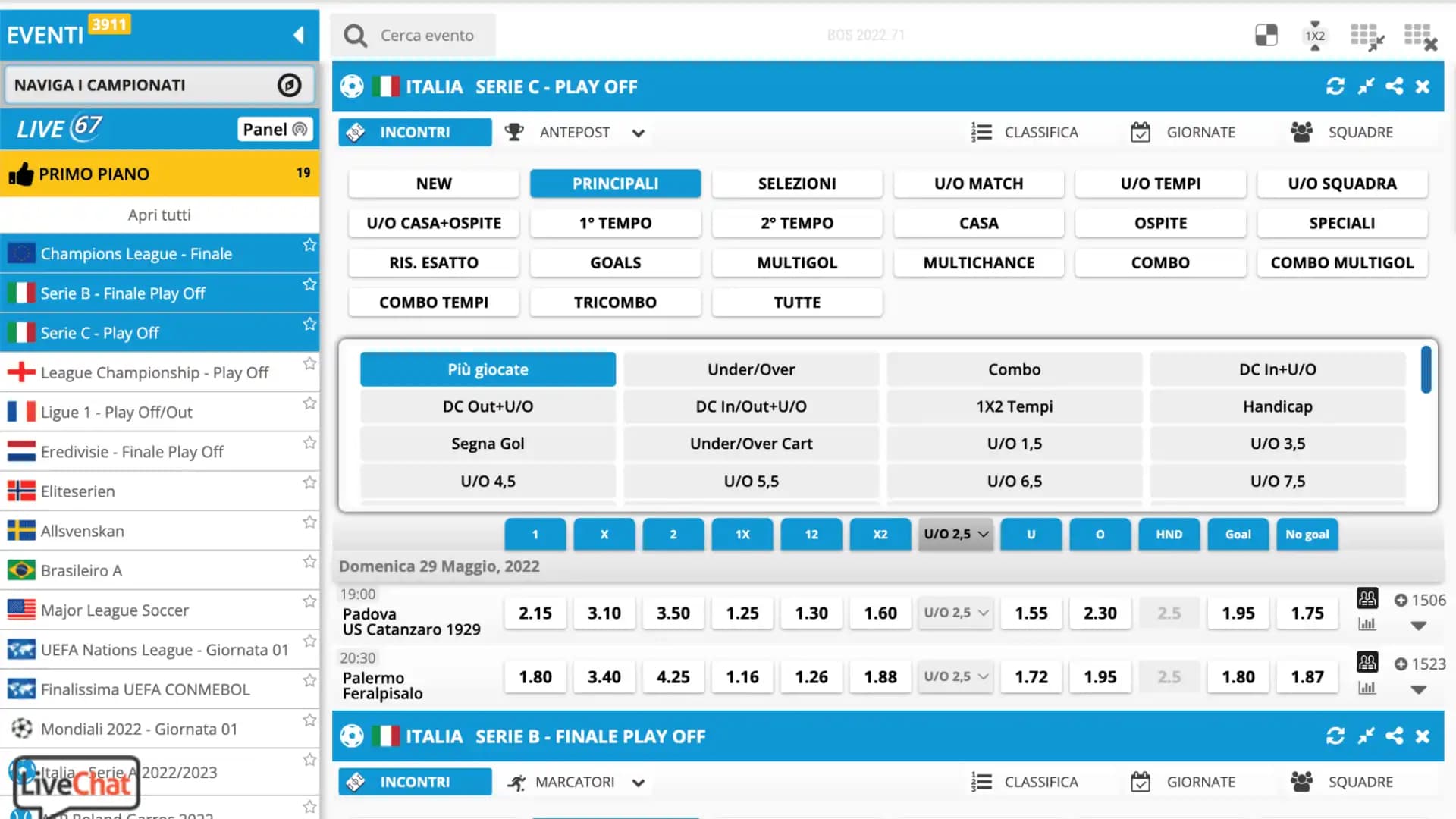Open the U/O 2,5 header dropdown
This screenshot has width=1456, height=819.
pos(955,534)
